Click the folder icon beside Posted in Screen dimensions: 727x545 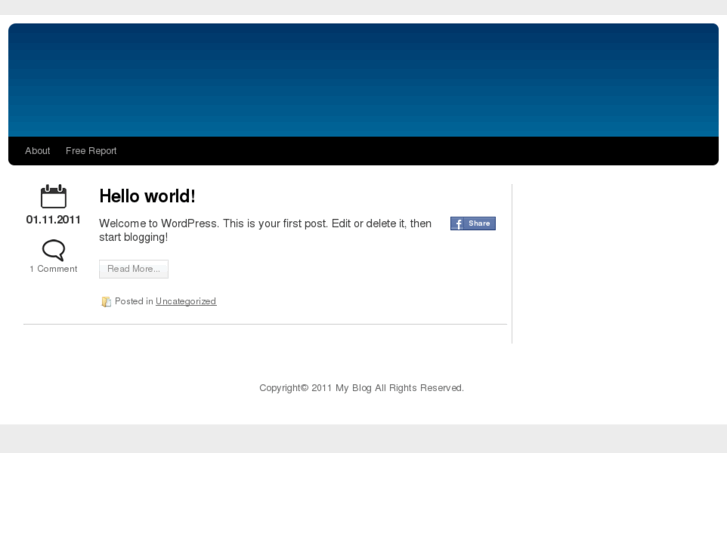[x=106, y=302]
